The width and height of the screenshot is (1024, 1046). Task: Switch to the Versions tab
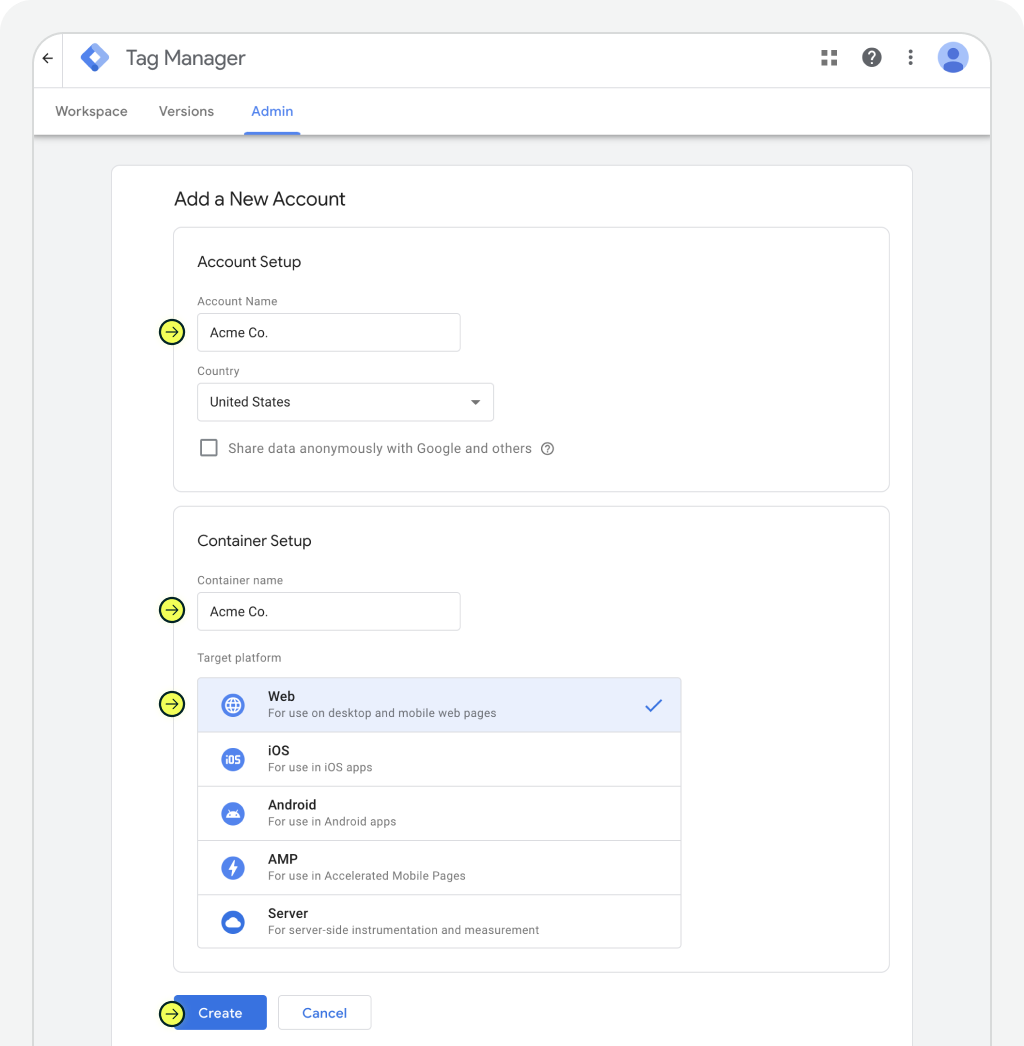(x=186, y=111)
